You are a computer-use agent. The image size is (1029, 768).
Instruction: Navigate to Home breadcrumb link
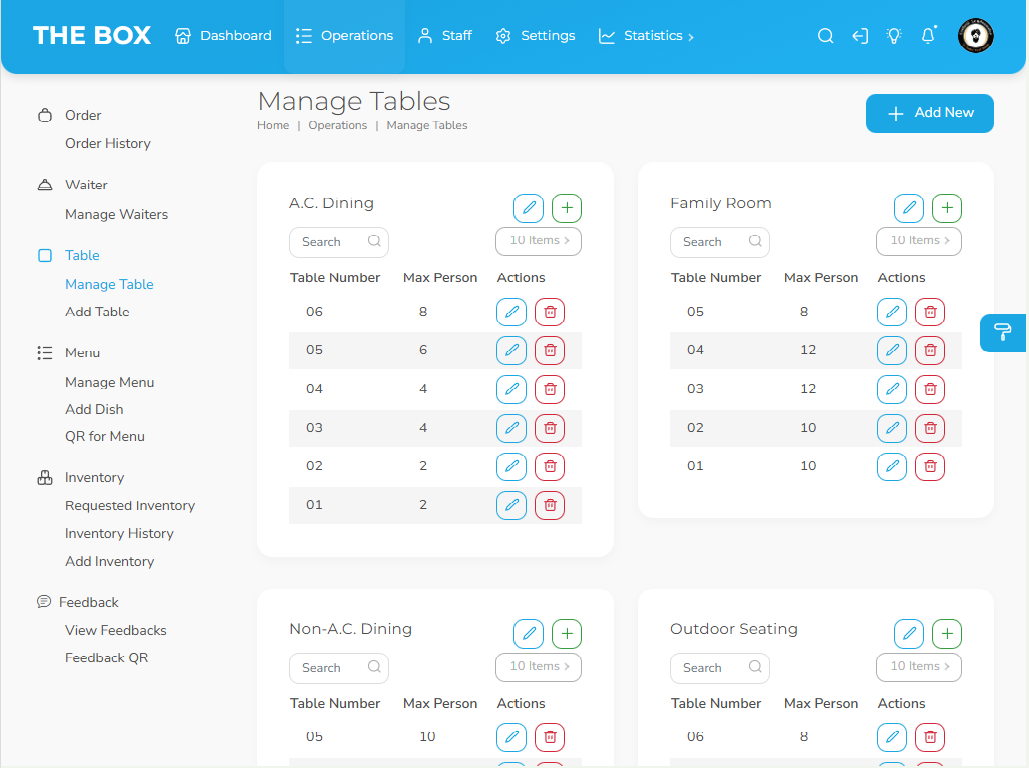click(273, 126)
